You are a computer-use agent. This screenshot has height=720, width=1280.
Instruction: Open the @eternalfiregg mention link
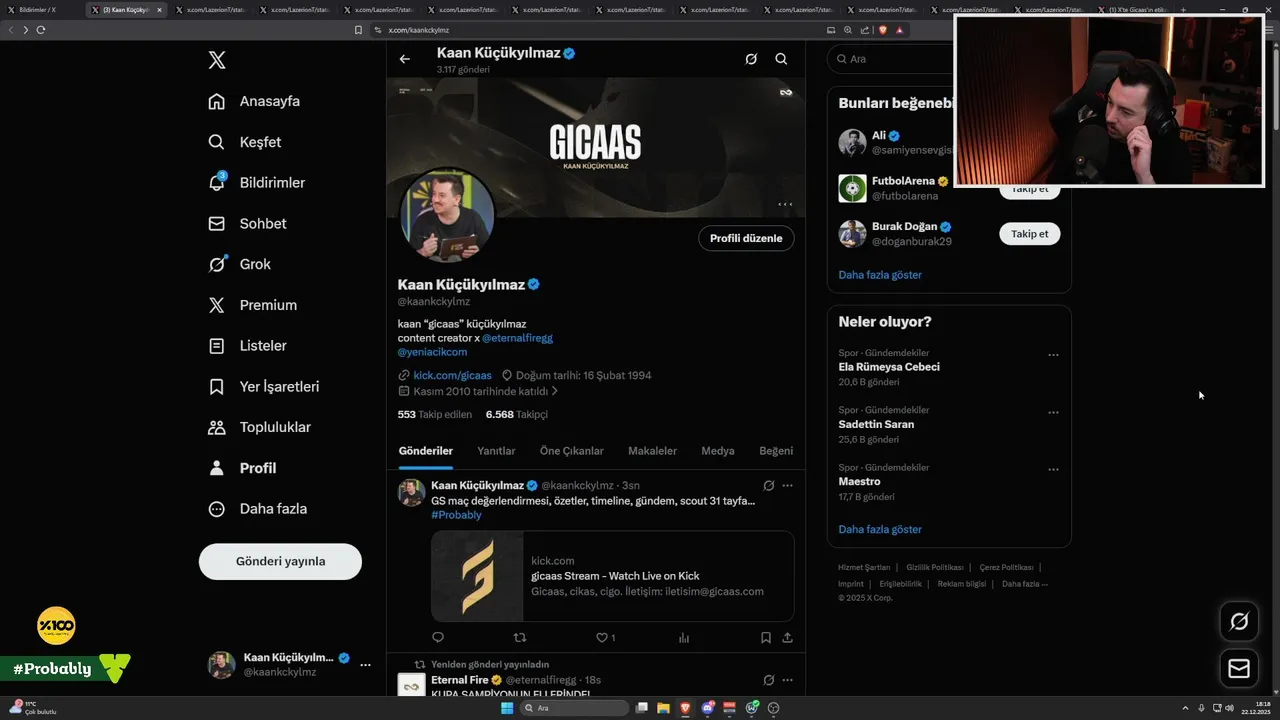[517, 338]
